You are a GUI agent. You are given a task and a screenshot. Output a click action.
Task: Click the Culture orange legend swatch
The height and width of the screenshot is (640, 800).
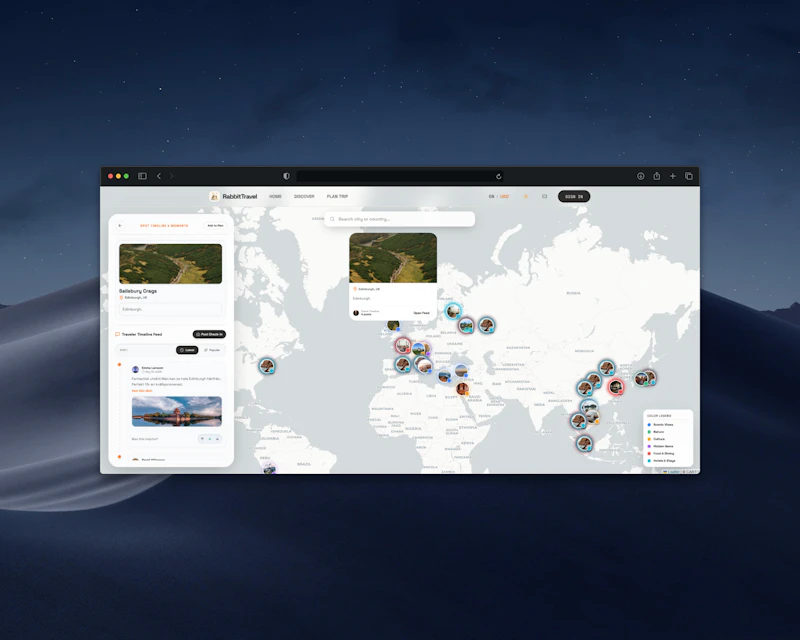pos(649,439)
